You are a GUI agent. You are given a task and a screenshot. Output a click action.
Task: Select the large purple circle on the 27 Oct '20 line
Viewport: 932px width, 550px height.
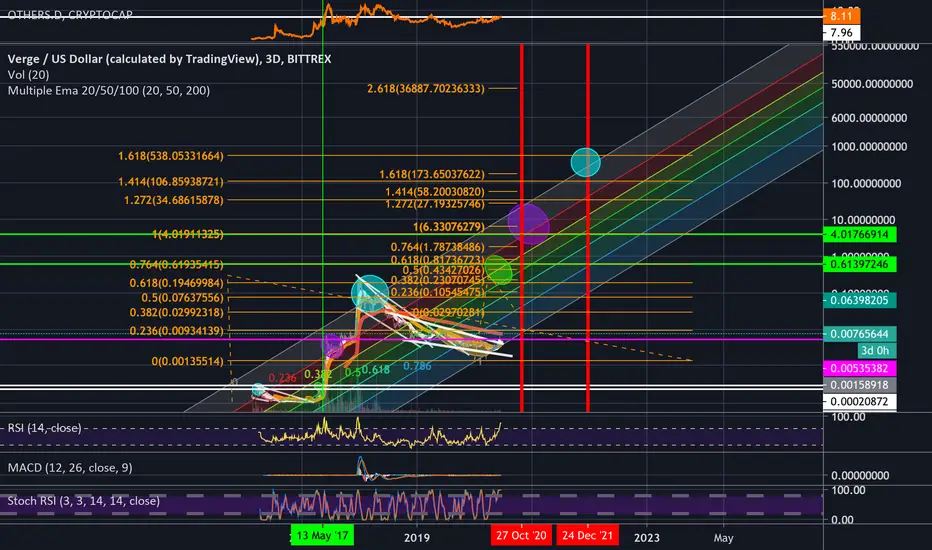click(528, 224)
